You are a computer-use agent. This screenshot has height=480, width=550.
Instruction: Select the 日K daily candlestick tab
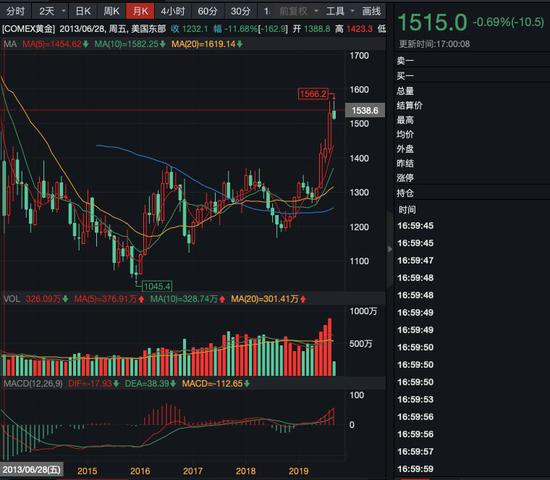coord(83,12)
